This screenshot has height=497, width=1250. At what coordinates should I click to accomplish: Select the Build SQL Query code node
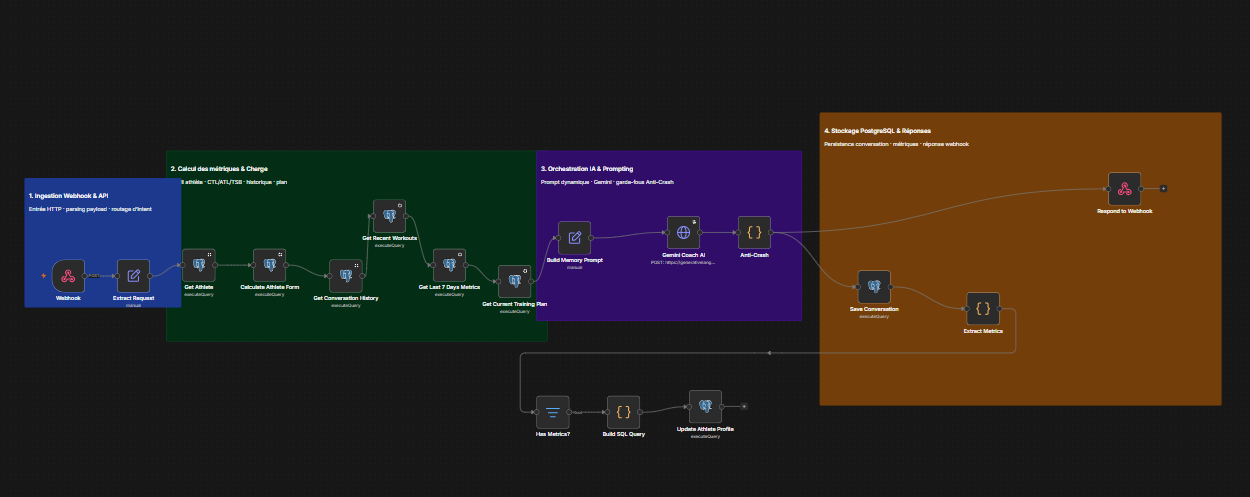623,411
